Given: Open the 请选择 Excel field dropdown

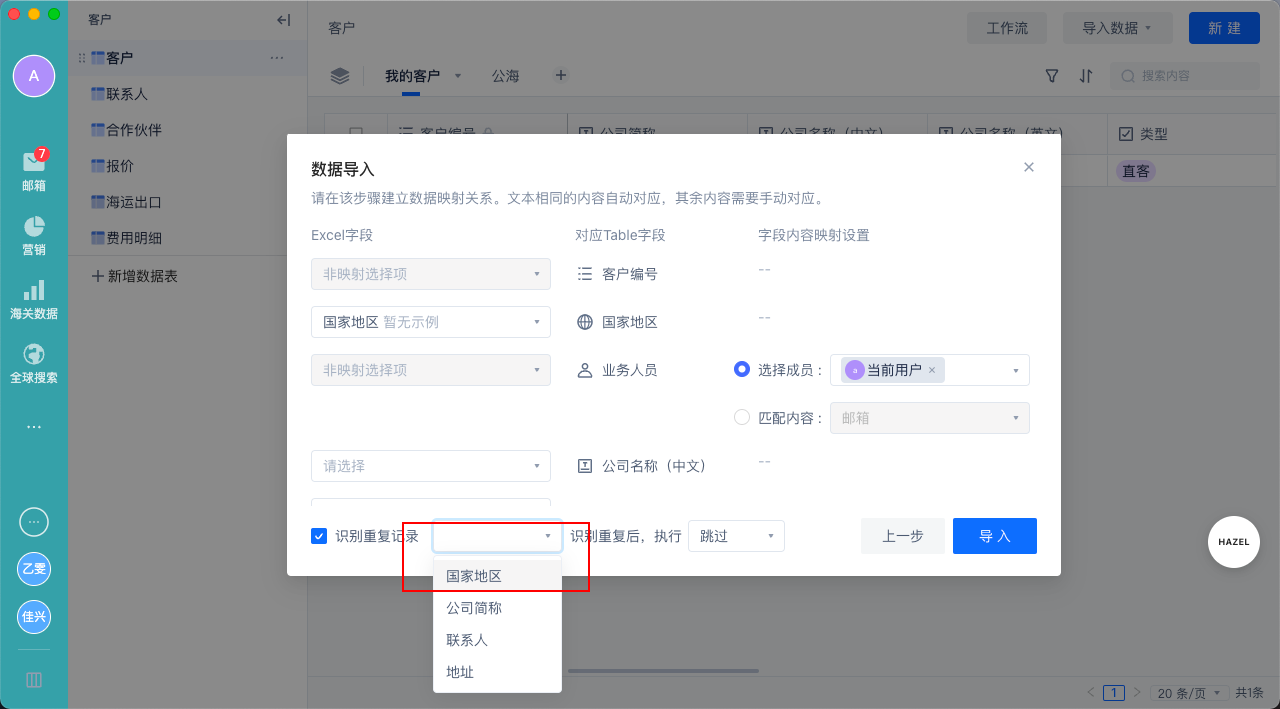Looking at the screenshot, I should click(431, 466).
